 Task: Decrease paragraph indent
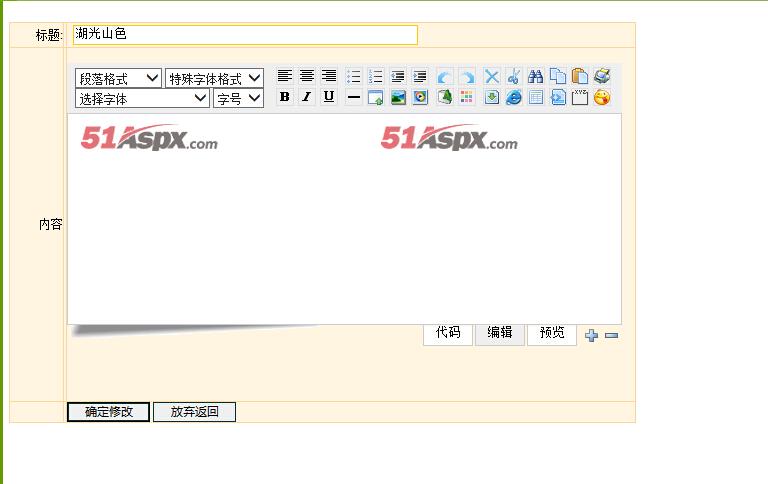point(398,76)
